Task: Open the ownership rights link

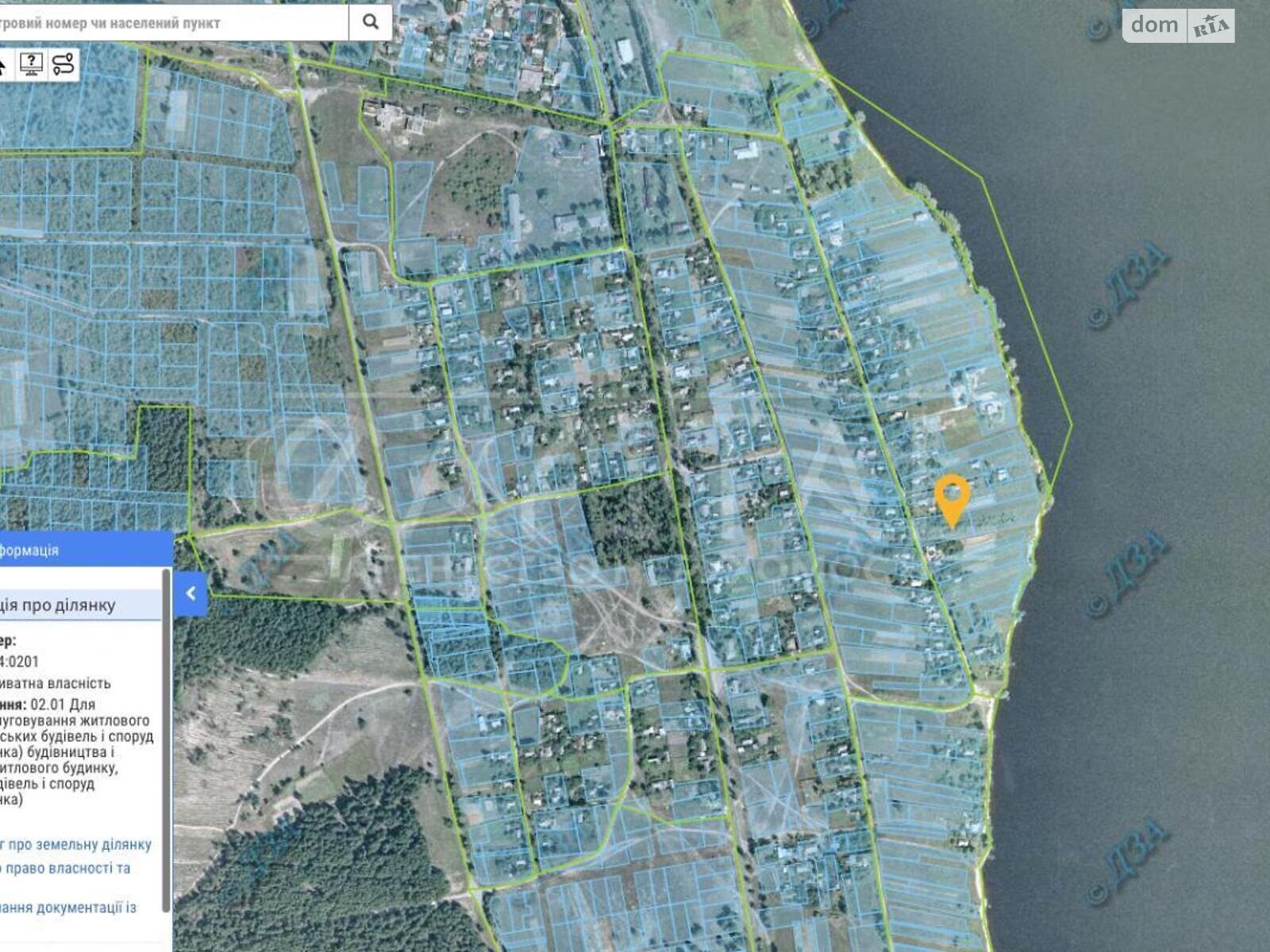Action: pyautogui.click(x=66, y=869)
